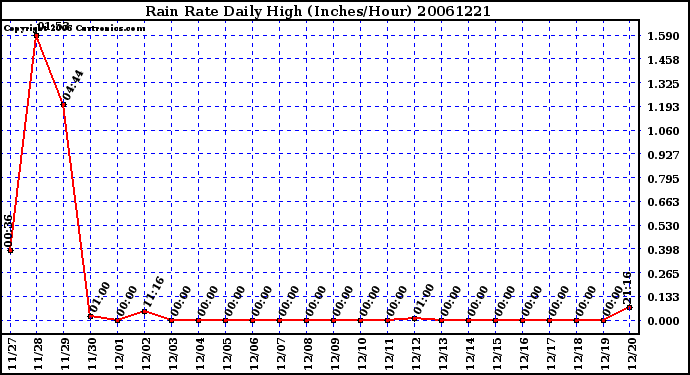Image resolution: width=690 pixels, height=375 pixels.
Task: Select the 12/20 data point marker
Action: (630, 307)
